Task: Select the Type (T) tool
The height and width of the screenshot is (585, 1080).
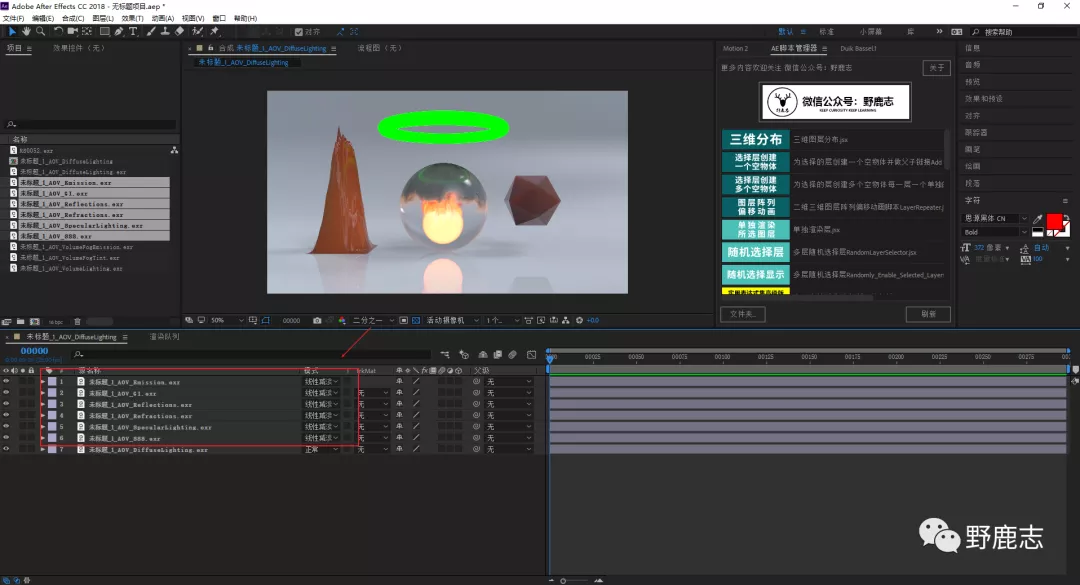Action: coord(133,32)
